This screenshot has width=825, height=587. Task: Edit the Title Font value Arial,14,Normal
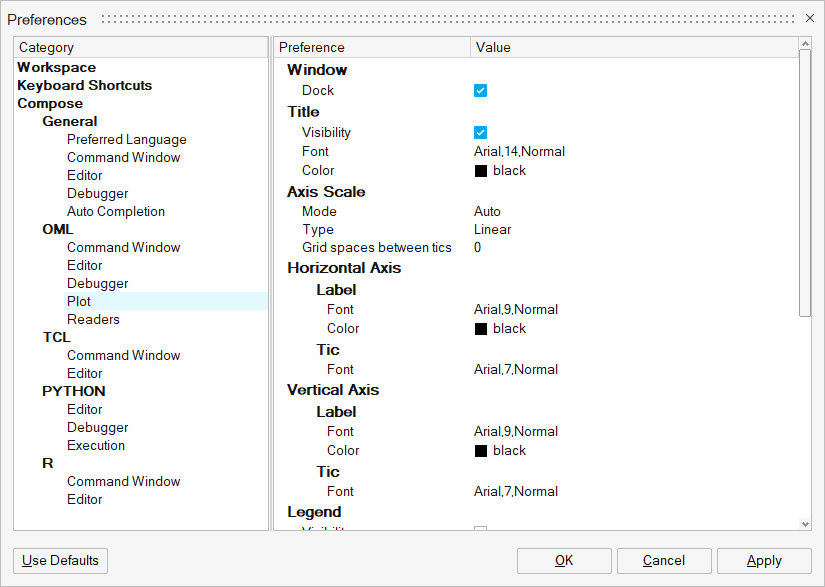point(519,152)
